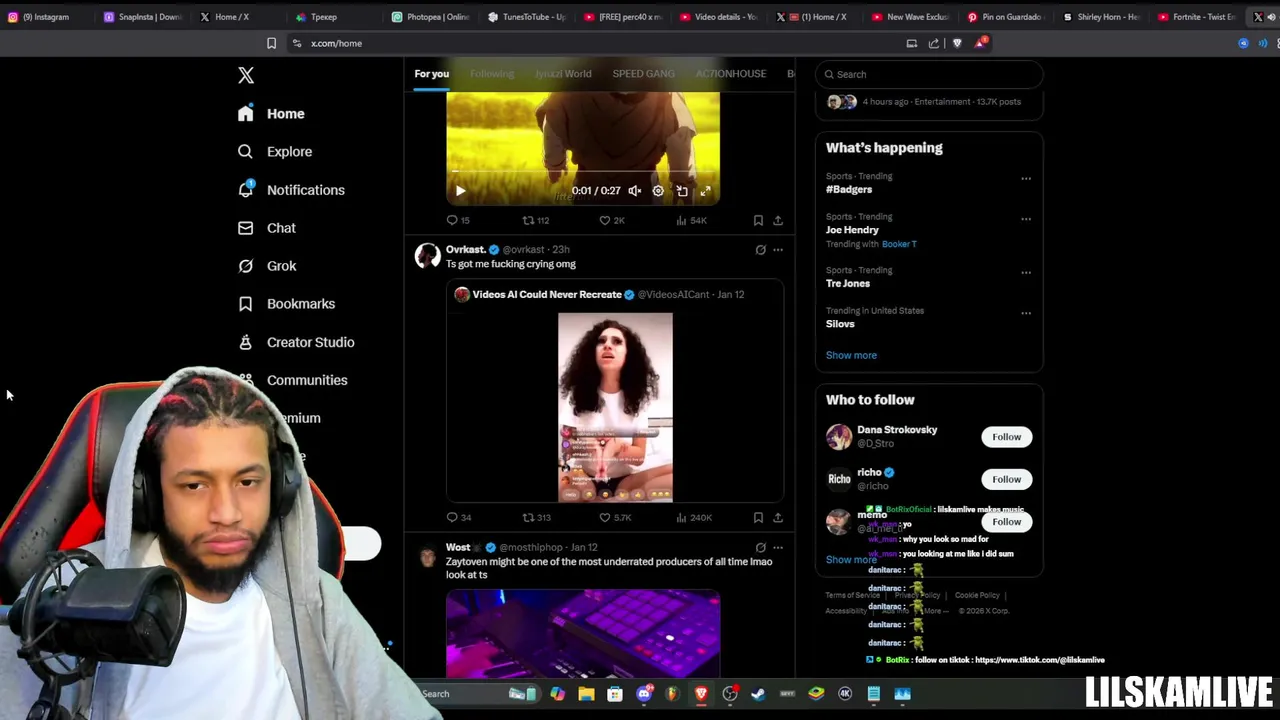1280x720 pixels.
Task: Open more options for Silovs trend
Action: (x=1025, y=313)
